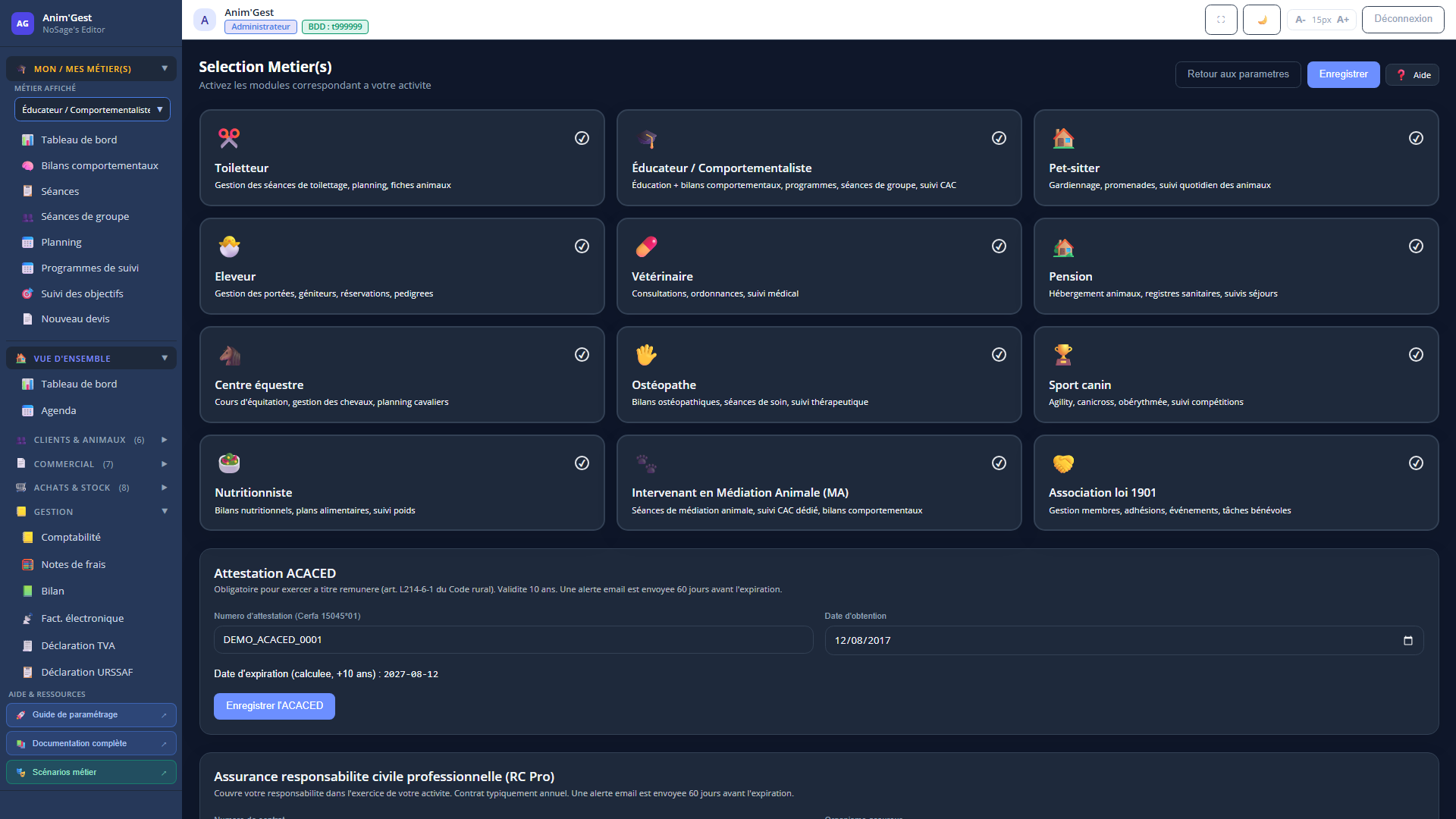The image size is (1456, 819).
Task: Click the paw icon on Médiation Animale card
Action: pos(646,463)
